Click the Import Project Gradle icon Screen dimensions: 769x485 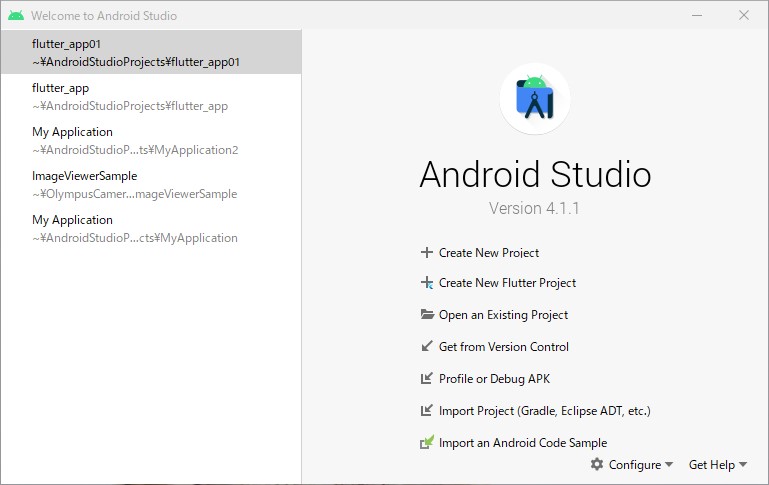click(x=427, y=410)
